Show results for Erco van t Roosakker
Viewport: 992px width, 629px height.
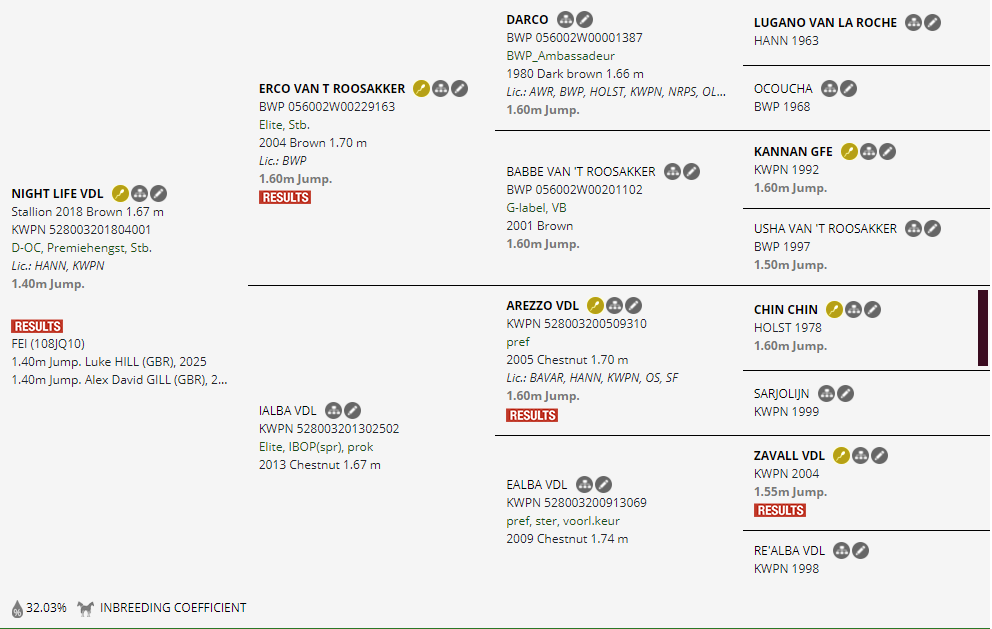click(285, 197)
